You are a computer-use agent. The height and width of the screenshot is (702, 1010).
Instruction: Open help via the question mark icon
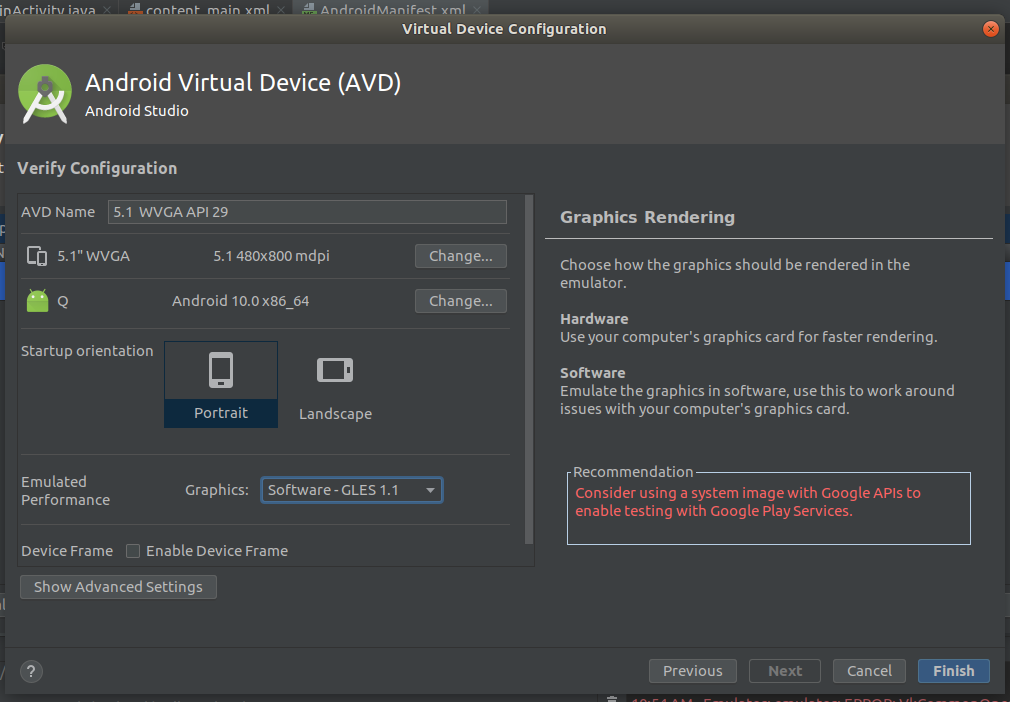pyautogui.click(x=32, y=671)
